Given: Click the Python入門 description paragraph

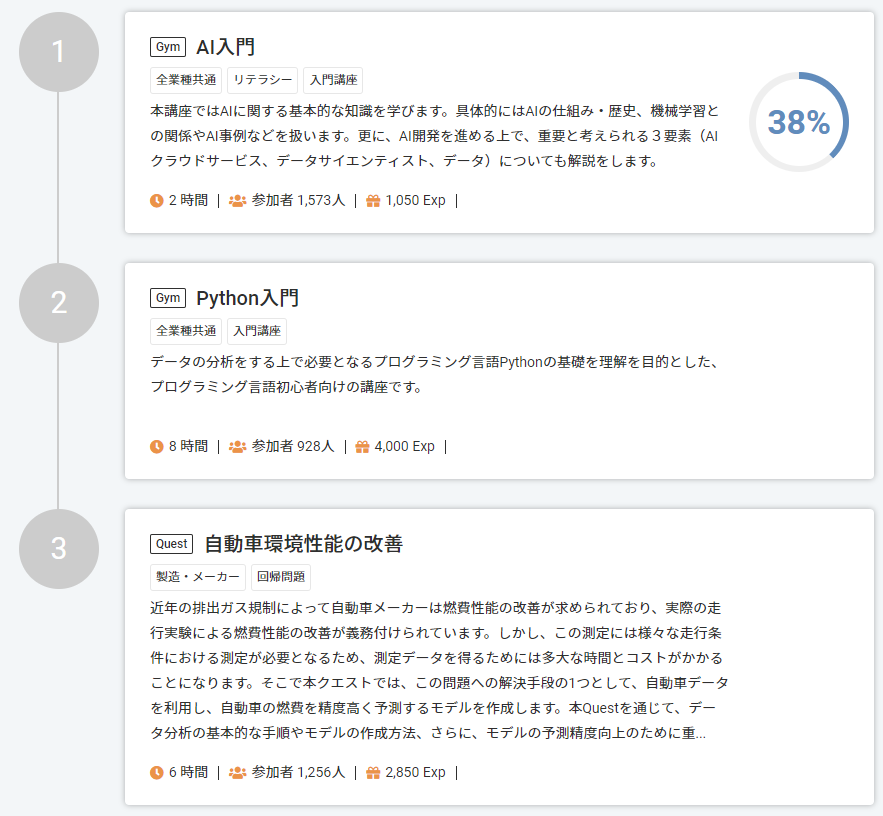Looking at the screenshot, I should coord(435,374).
